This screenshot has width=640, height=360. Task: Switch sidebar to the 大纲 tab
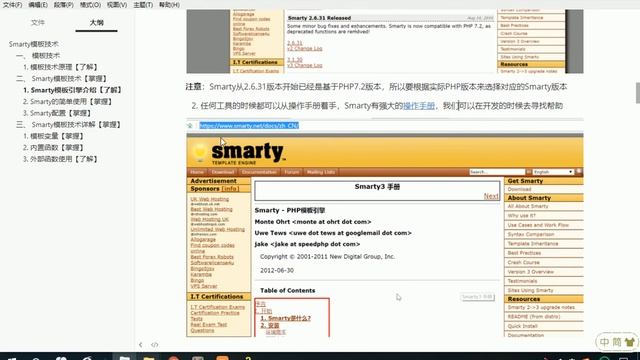tap(96, 22)
